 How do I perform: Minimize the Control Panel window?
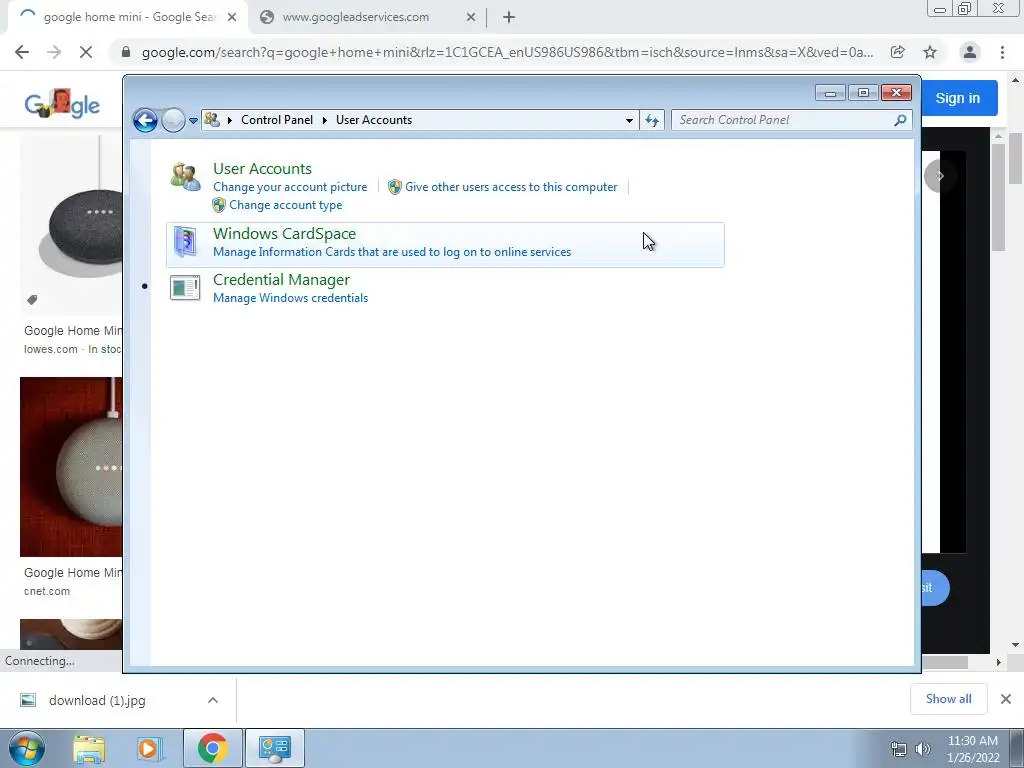830,93
